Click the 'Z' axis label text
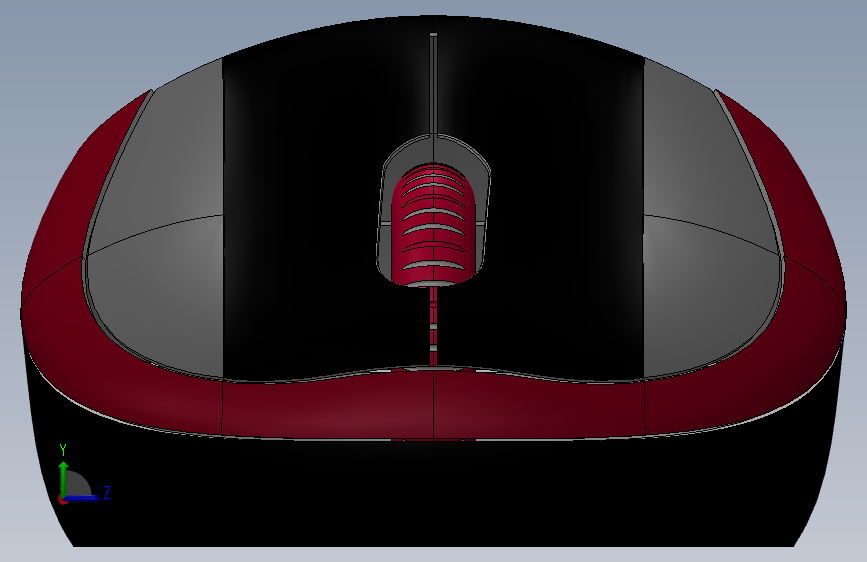 click(107, 492)
